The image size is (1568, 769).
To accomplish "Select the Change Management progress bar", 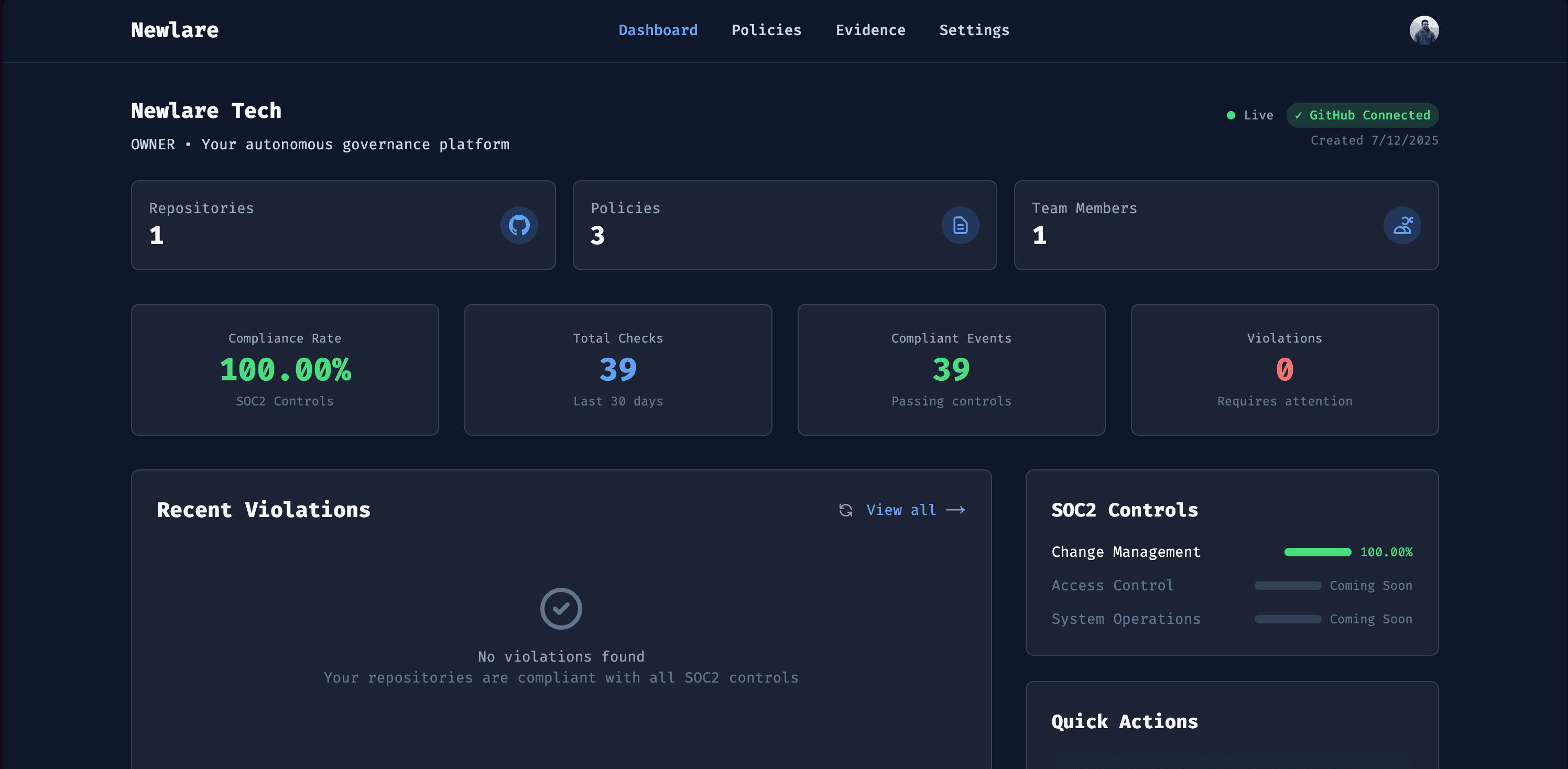I will click(x=1317, y=552).
